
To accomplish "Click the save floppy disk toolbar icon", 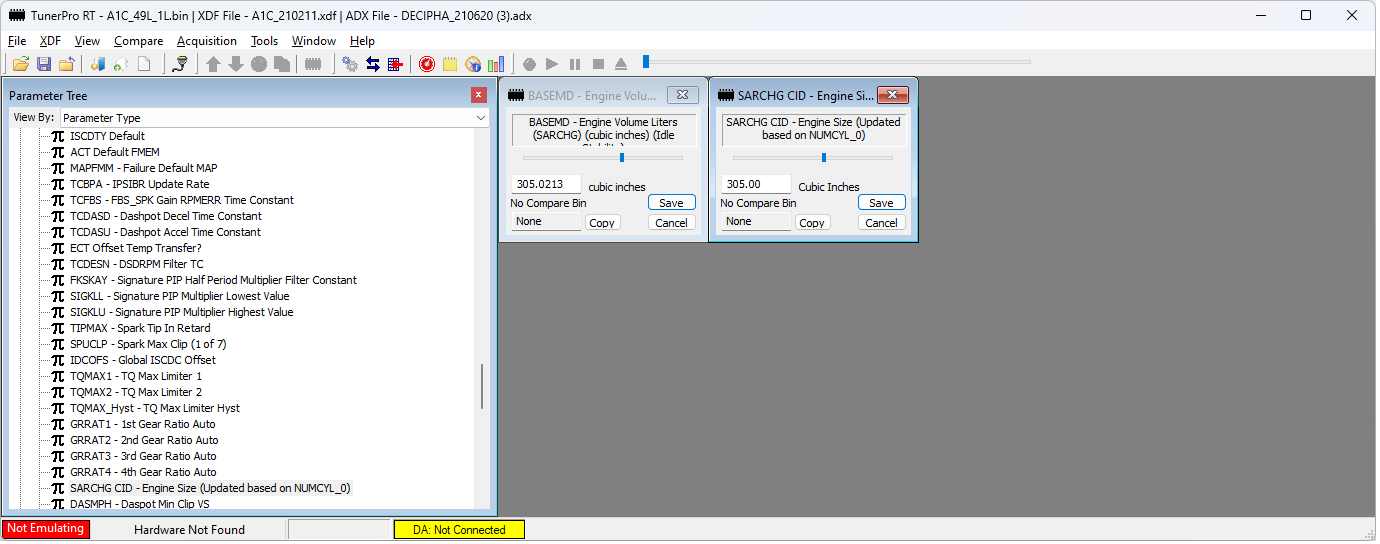I will [44, 64].
